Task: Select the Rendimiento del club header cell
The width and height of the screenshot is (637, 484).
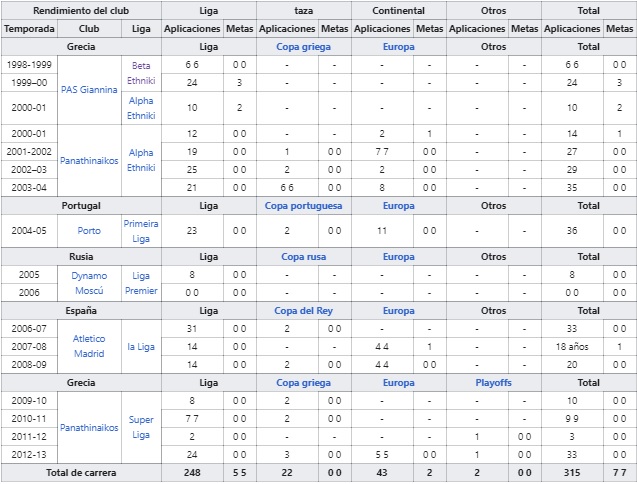Action: tap(81, 10)
